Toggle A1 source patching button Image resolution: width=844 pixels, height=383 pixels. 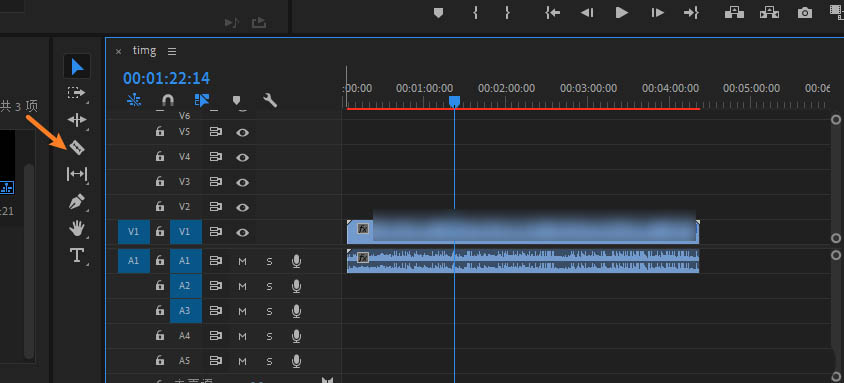pos(133,261)
